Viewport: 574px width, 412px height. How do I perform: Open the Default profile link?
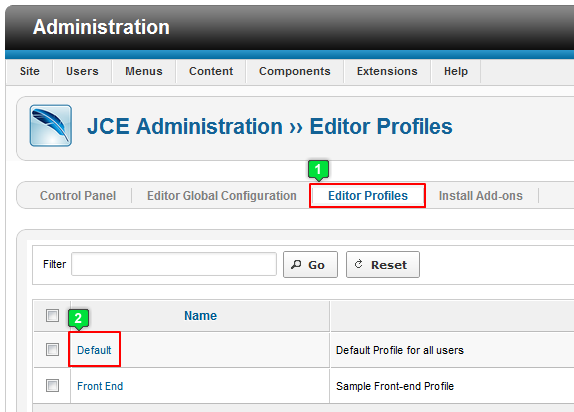[x=94, y=350]
